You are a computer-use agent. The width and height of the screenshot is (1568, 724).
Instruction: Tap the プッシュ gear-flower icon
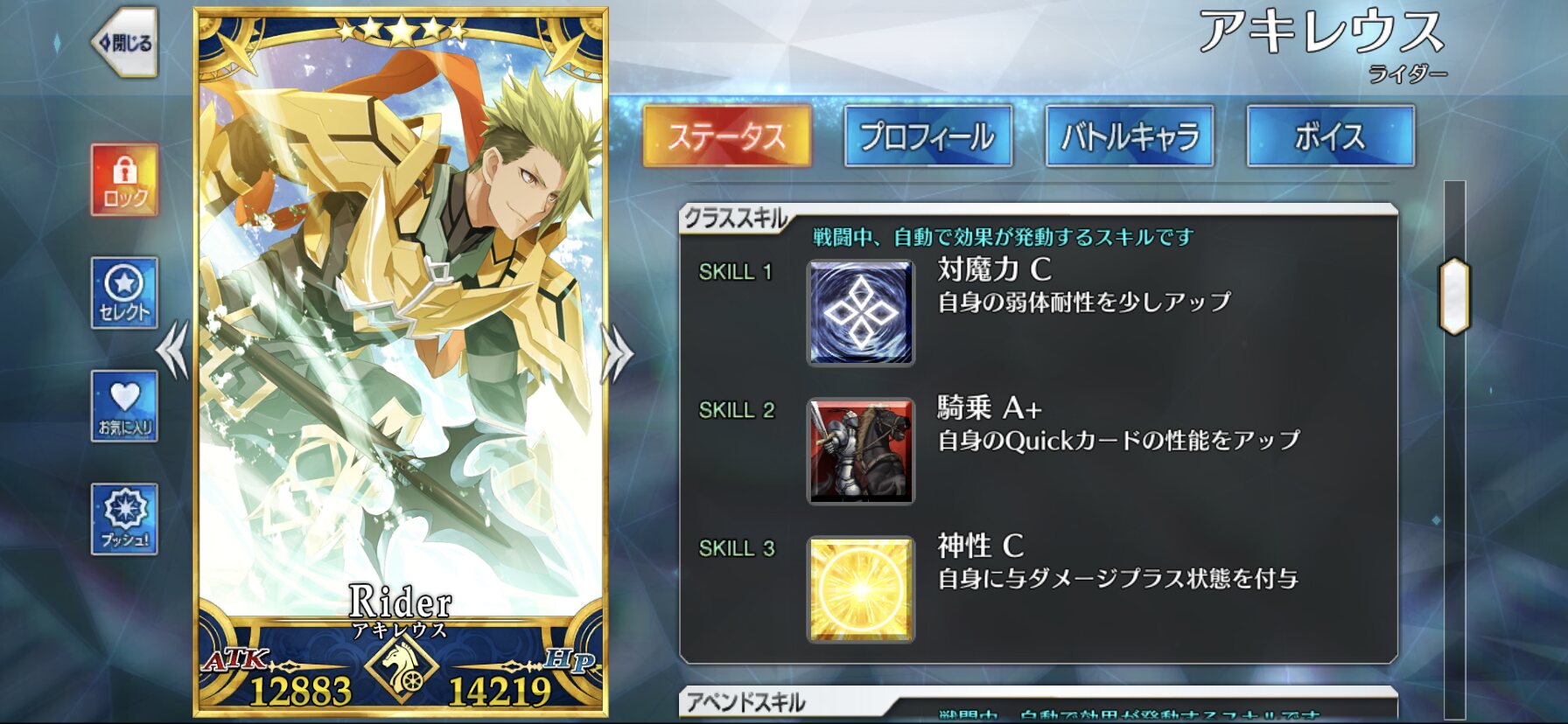click(x=124, y=519)
